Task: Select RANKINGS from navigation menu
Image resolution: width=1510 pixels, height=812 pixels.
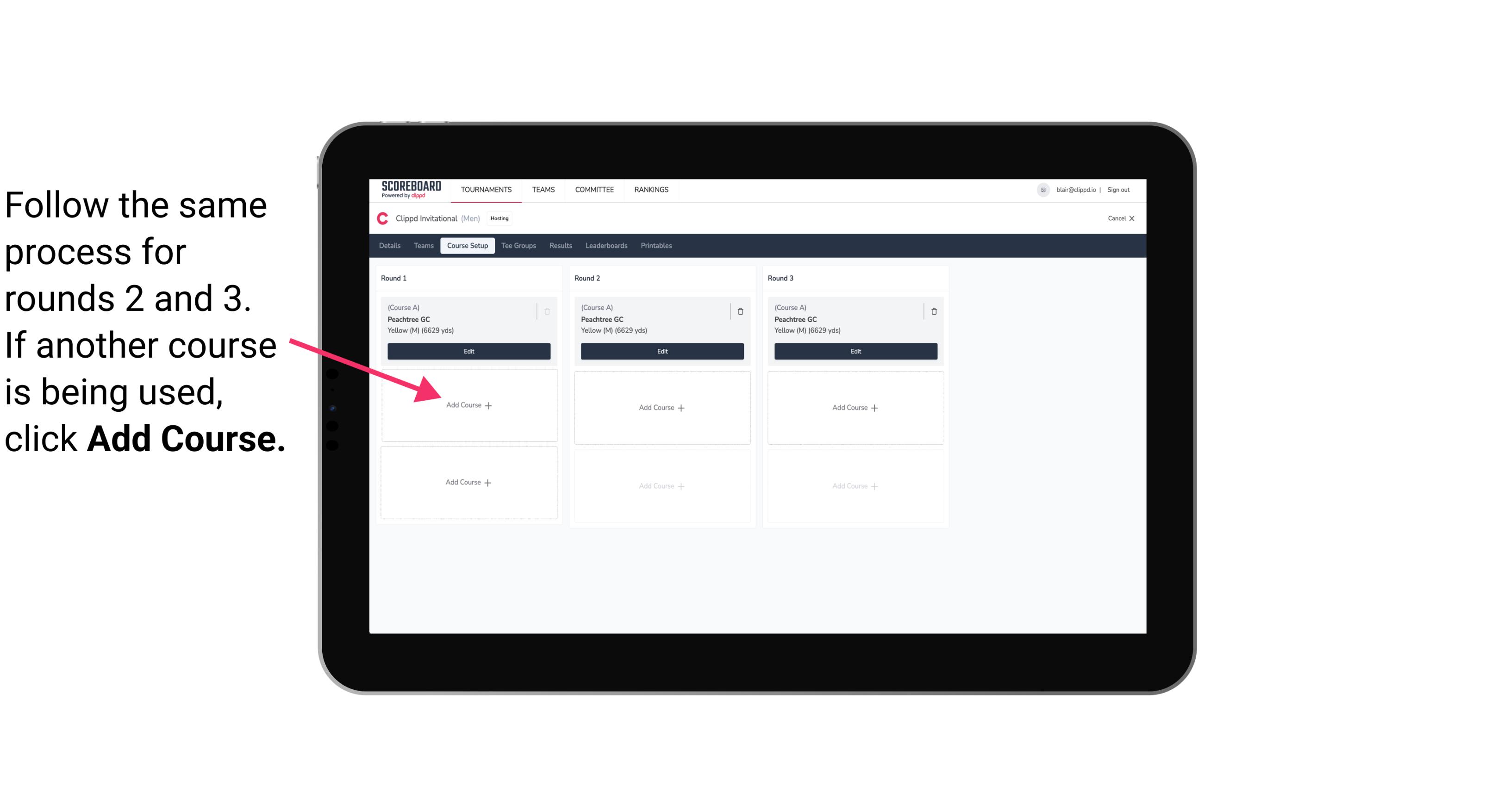Action: (652, 190)
